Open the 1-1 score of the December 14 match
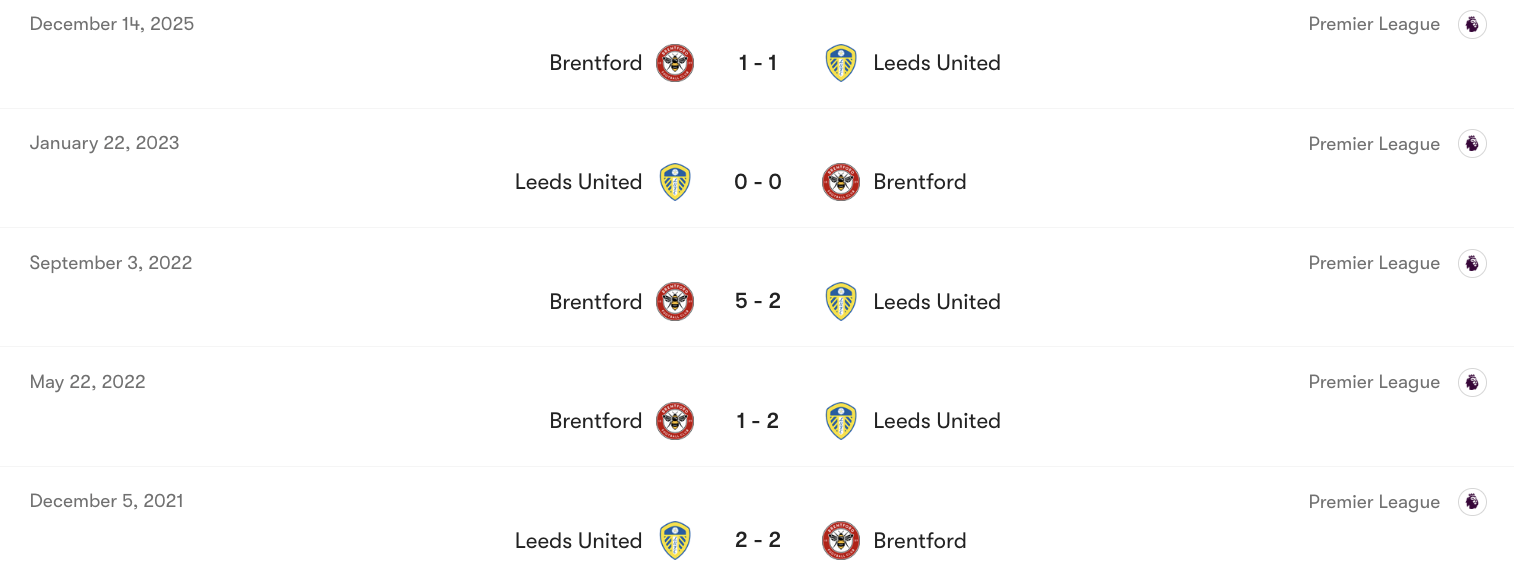 (x=758, y=62)
